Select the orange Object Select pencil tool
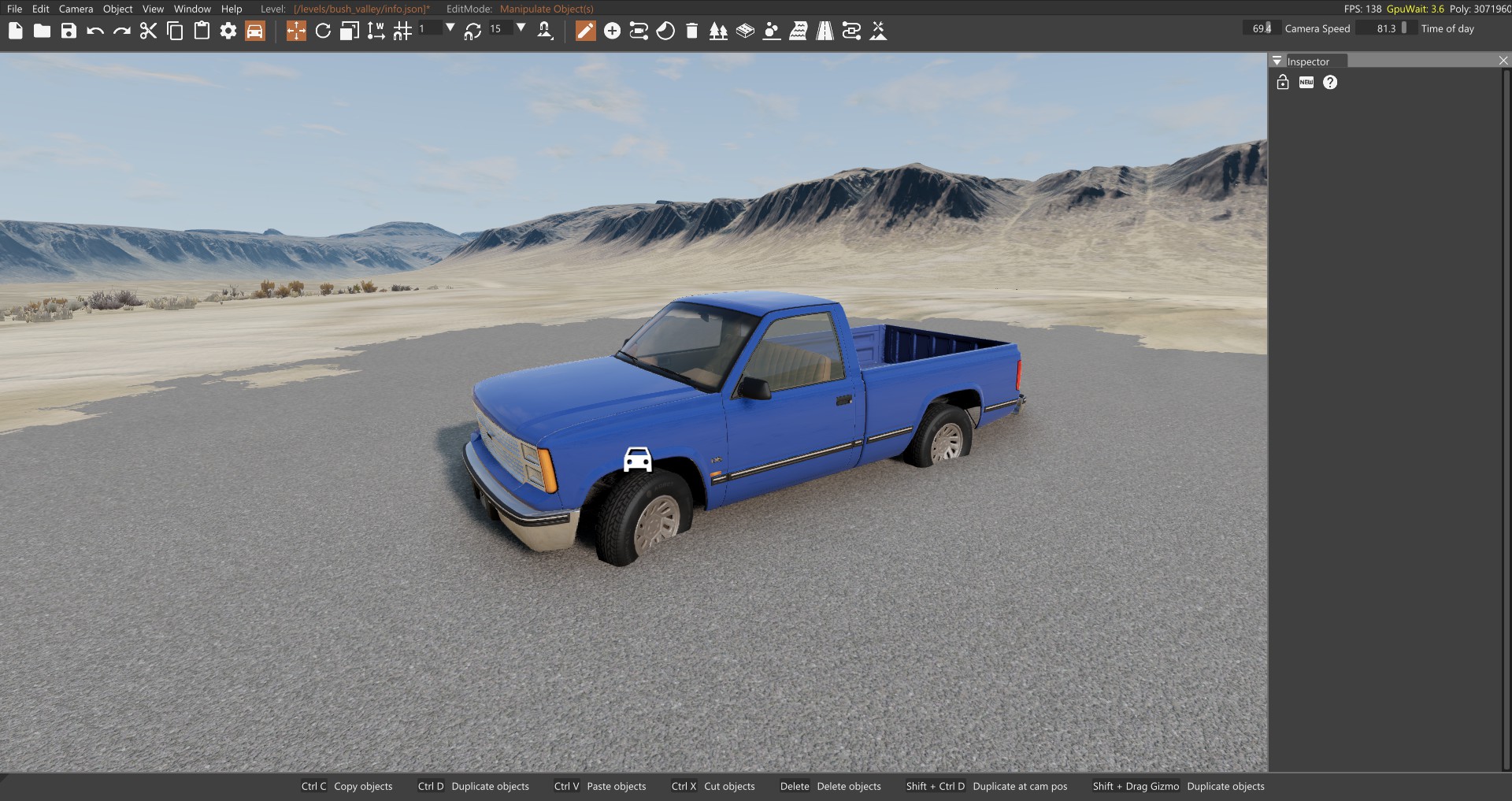Viewport: 1512px width, 801px height. coord(586,31)
